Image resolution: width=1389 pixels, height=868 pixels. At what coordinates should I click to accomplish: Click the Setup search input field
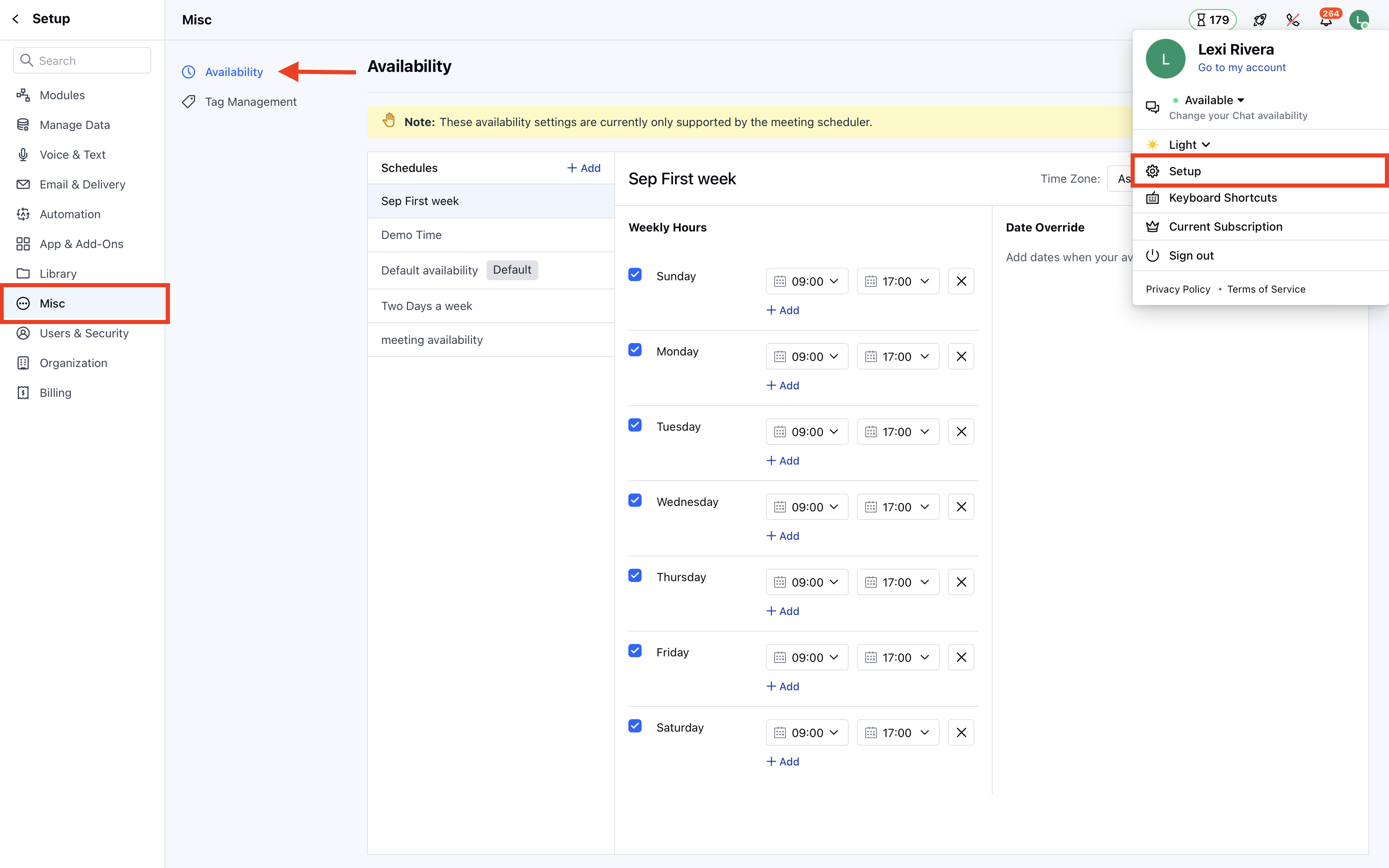pos(83,61)
